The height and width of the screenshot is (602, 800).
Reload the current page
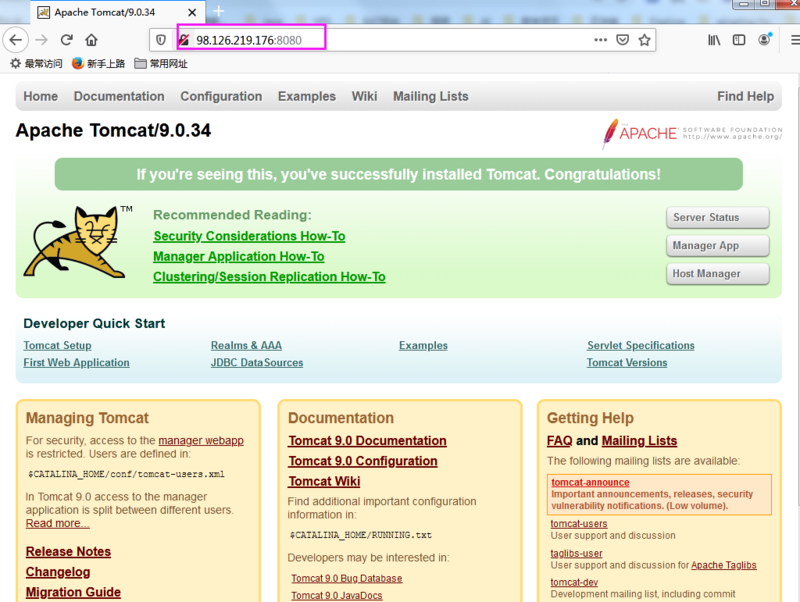(x=66, y=40)
